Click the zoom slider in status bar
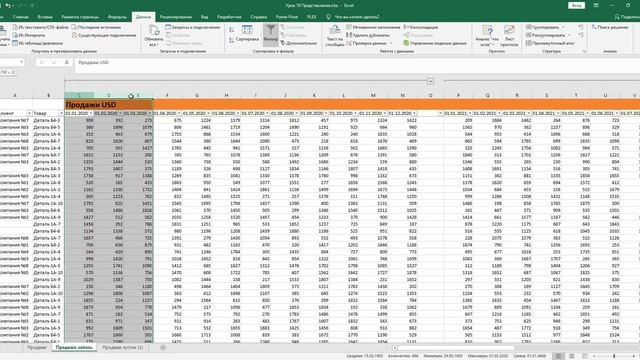640x360 pixels. [614, 356]
